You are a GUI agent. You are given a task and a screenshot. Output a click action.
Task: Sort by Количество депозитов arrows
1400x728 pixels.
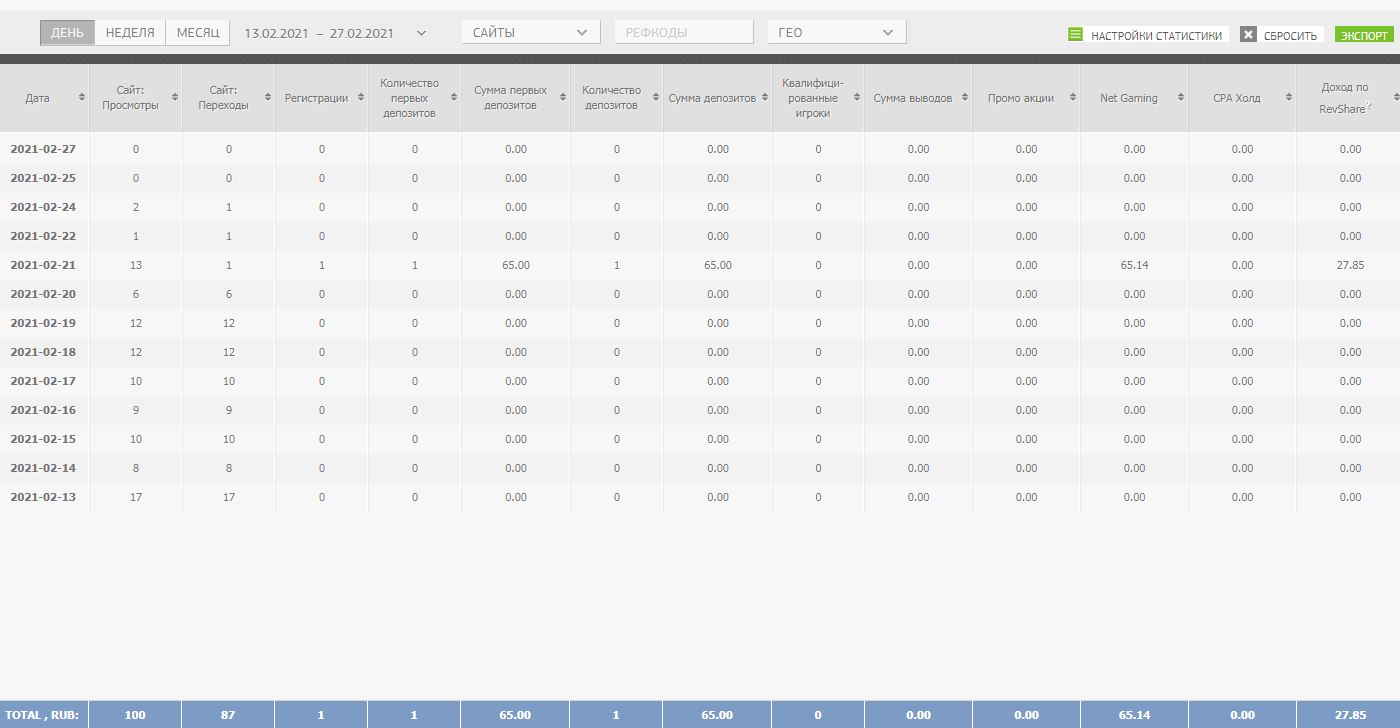[x=656, y=98]
